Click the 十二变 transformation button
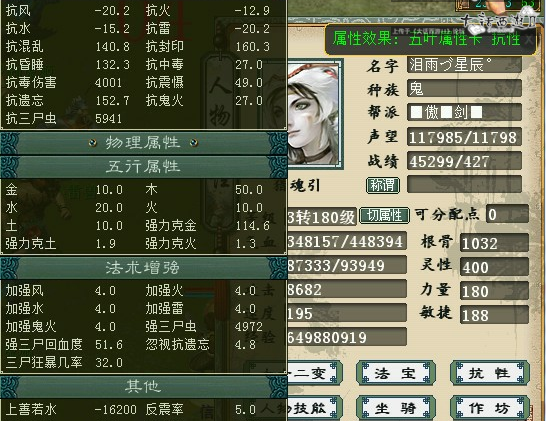546x421 pixels. (313, 373)
